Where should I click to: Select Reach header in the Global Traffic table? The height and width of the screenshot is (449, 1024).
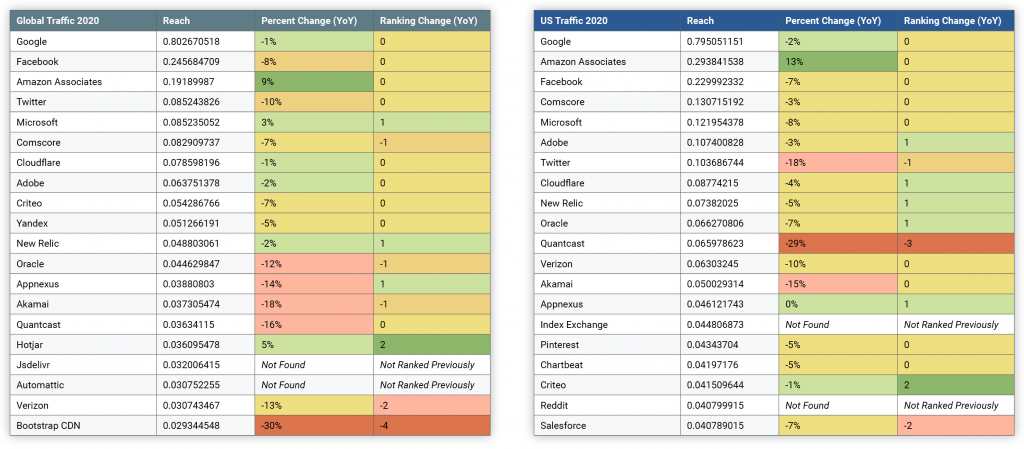[x=205, y=21]
